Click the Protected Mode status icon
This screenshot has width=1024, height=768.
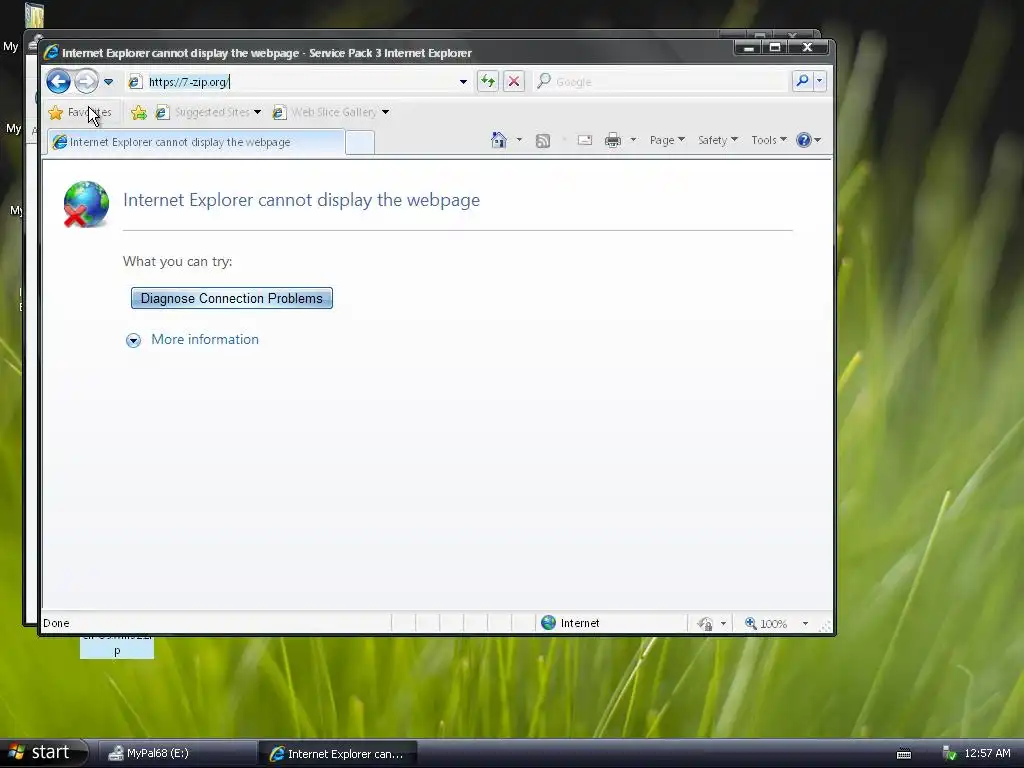point(705,624)
